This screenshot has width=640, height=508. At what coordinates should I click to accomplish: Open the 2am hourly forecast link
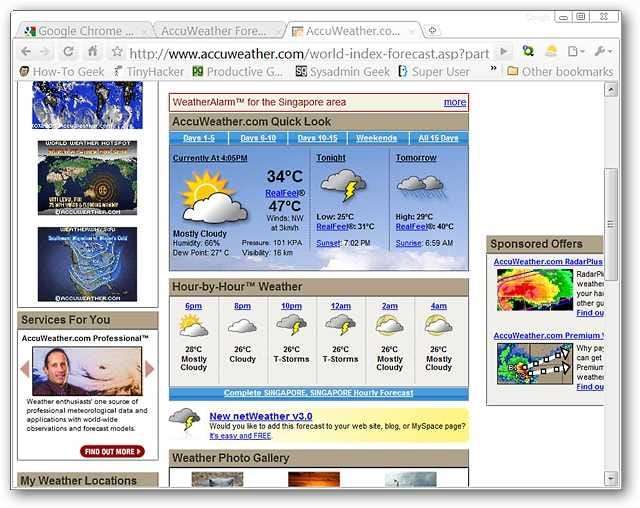point(389,306)
